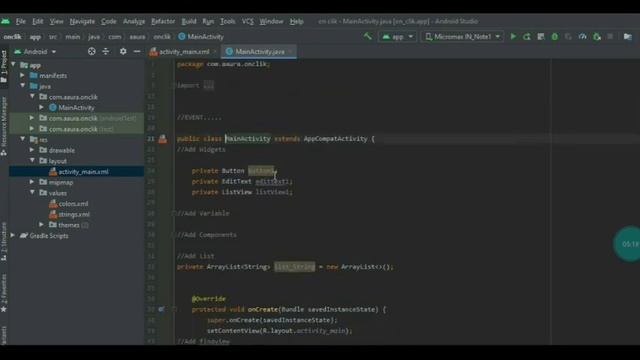Click the teal 05:18 recording timer bubble

point(627,244)
